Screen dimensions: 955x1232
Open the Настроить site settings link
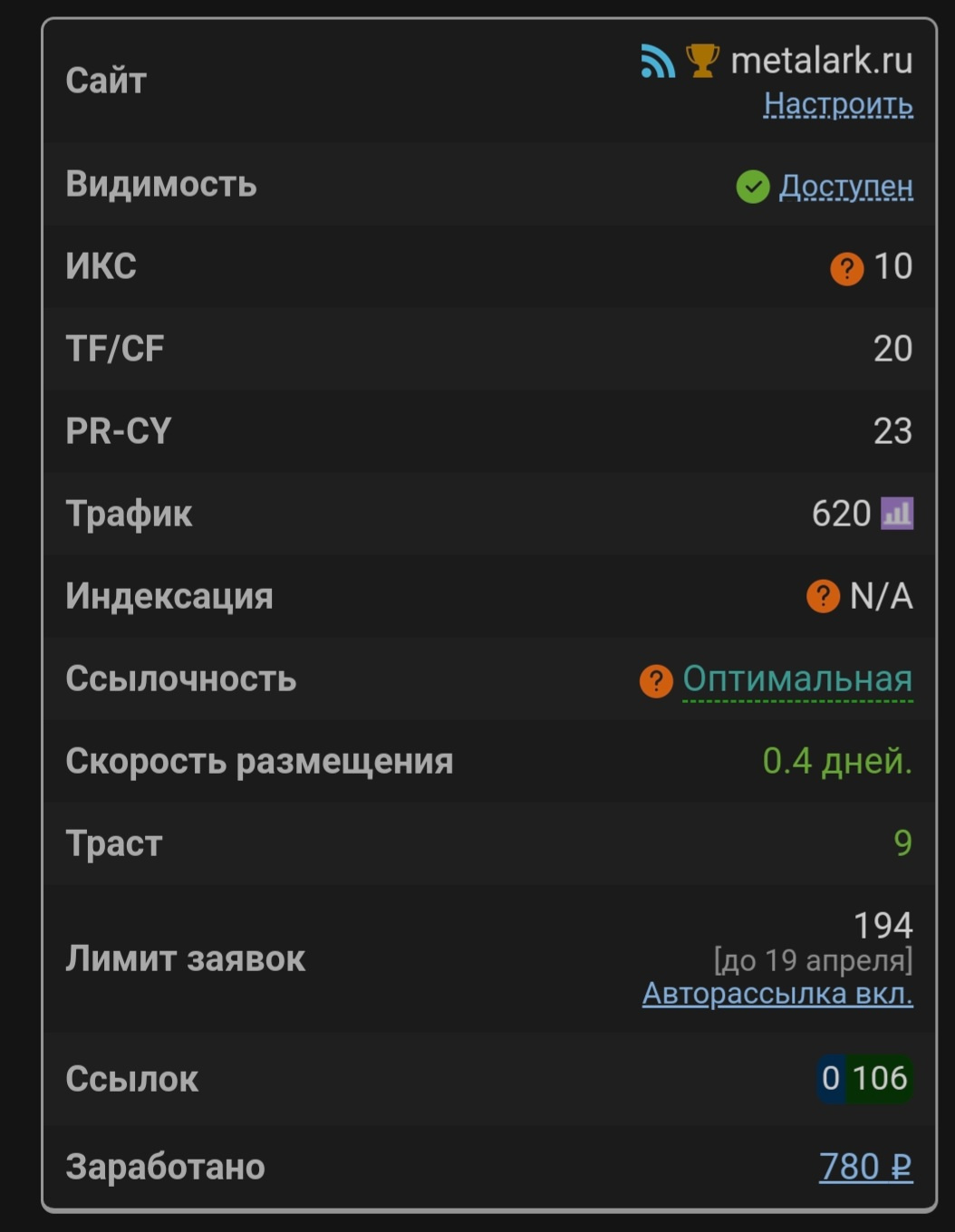click(838, 104)
